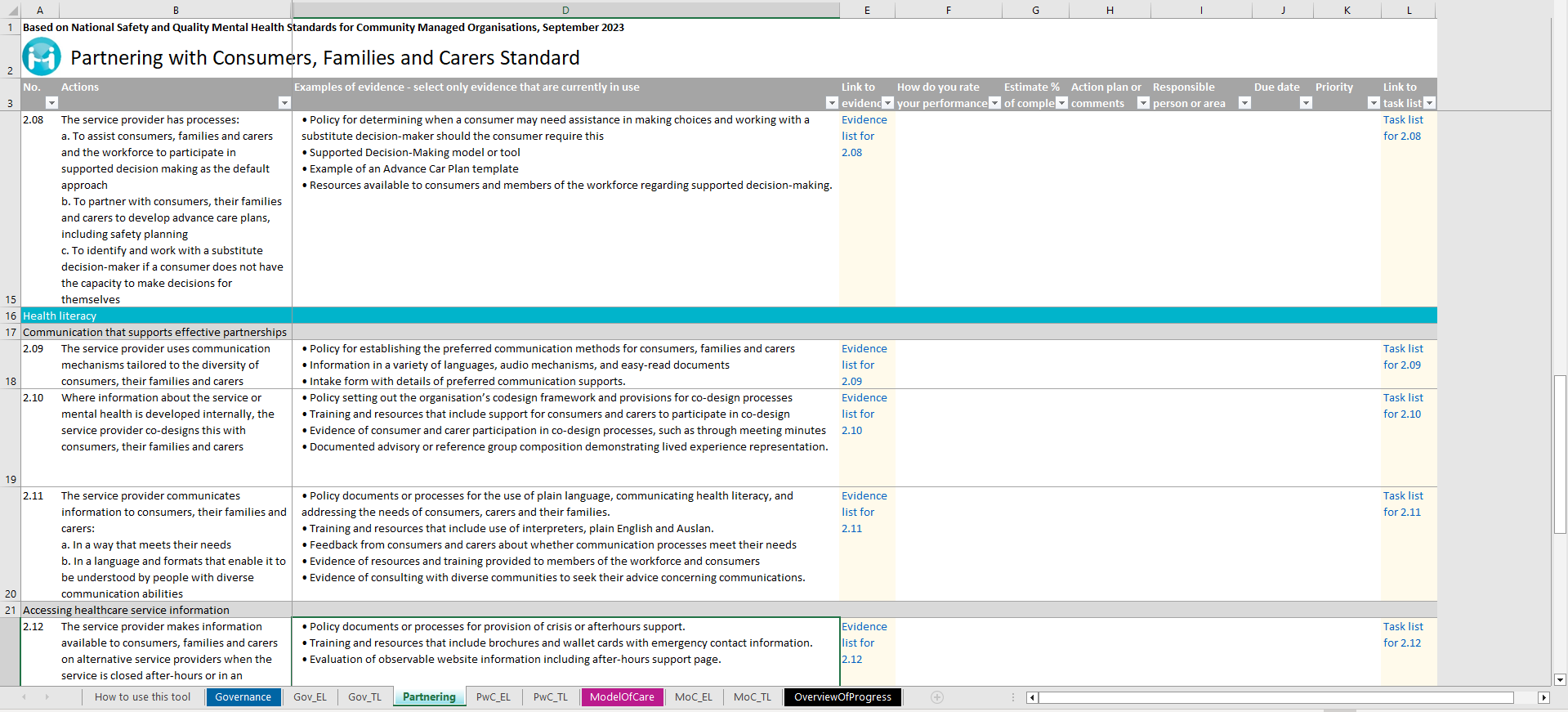Screen dimensions: 1568x712
Task: Click the horizontal scrollbar left arrow
Action: click(1032, 697)
